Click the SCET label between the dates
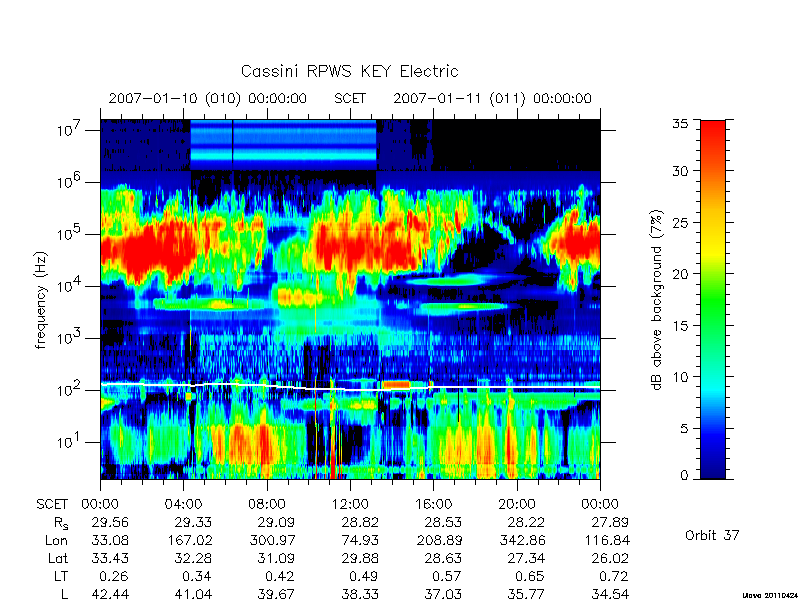 [350, 98]
